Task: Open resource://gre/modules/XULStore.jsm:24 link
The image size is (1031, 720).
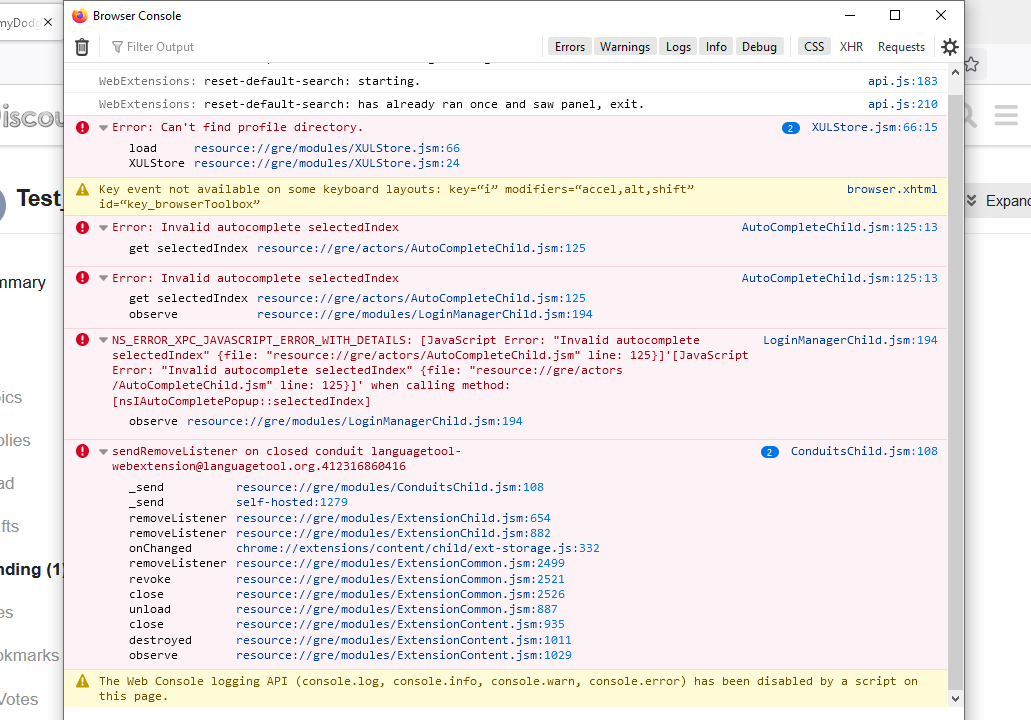Action: [327, 163]
